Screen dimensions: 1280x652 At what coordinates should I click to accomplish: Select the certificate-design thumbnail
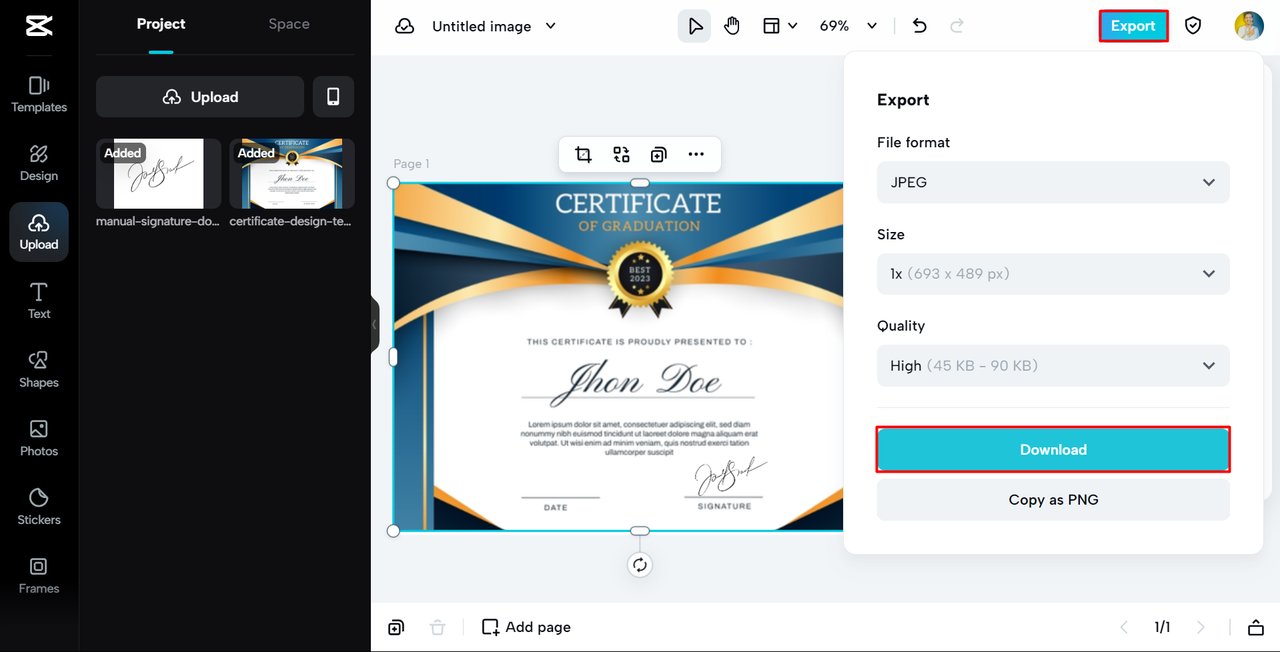click(x=292, y=174)
